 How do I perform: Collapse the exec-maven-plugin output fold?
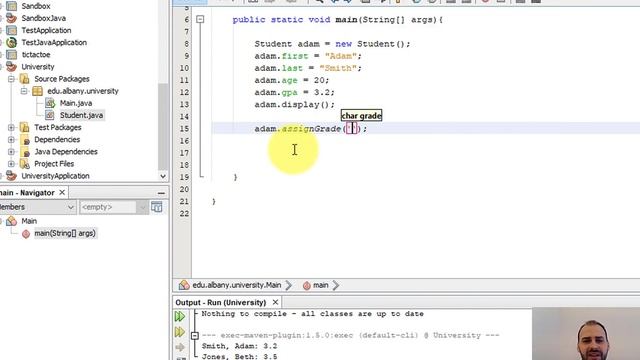(195, 336)
